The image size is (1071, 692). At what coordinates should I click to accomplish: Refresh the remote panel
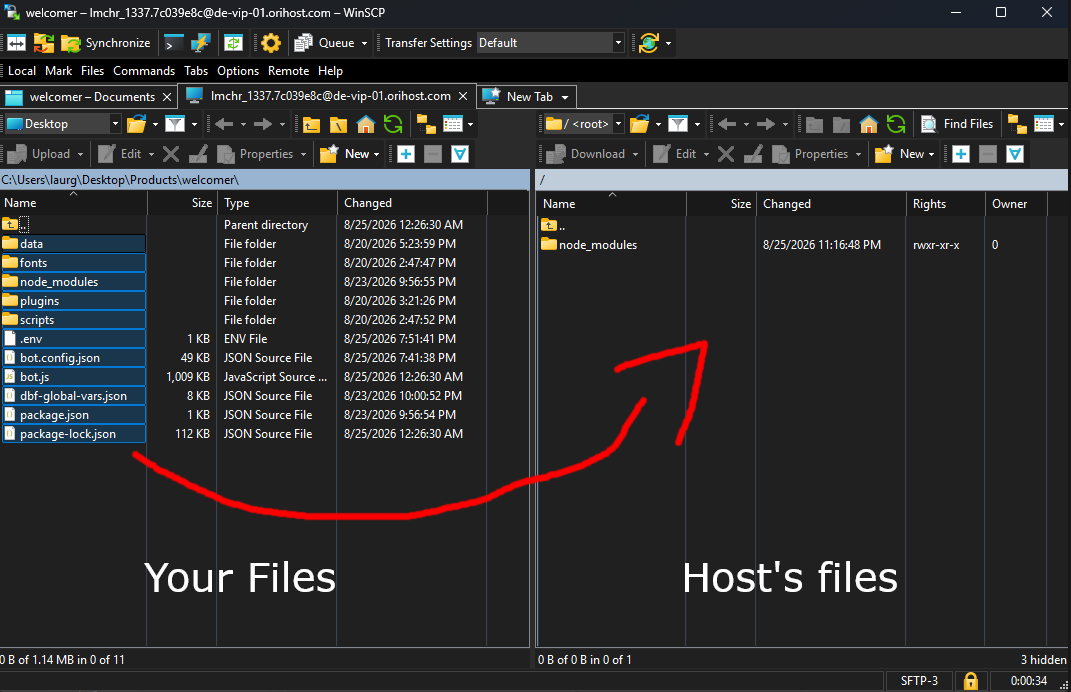(895, 124)
